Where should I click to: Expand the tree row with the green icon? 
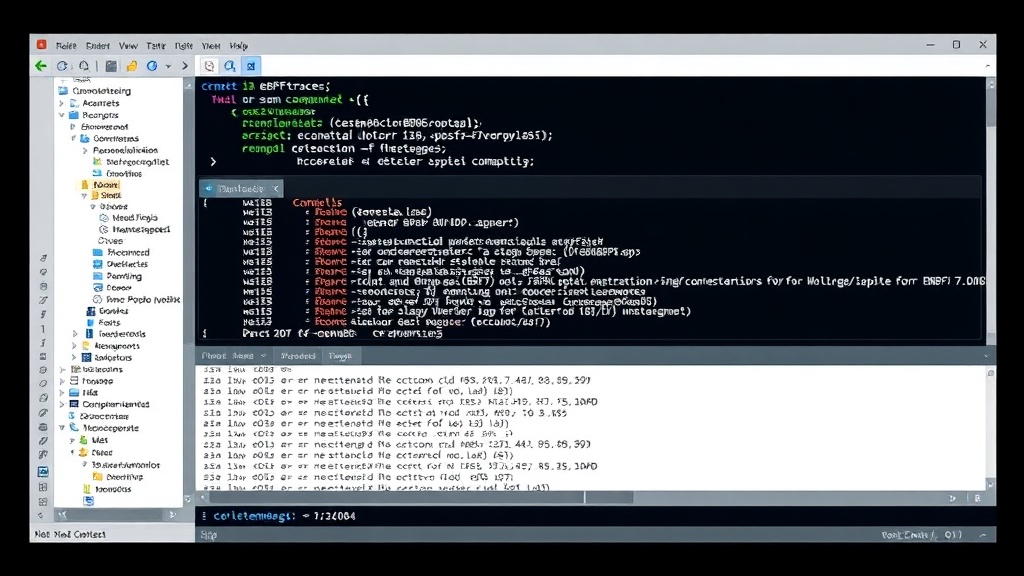[x=73, y=440]
